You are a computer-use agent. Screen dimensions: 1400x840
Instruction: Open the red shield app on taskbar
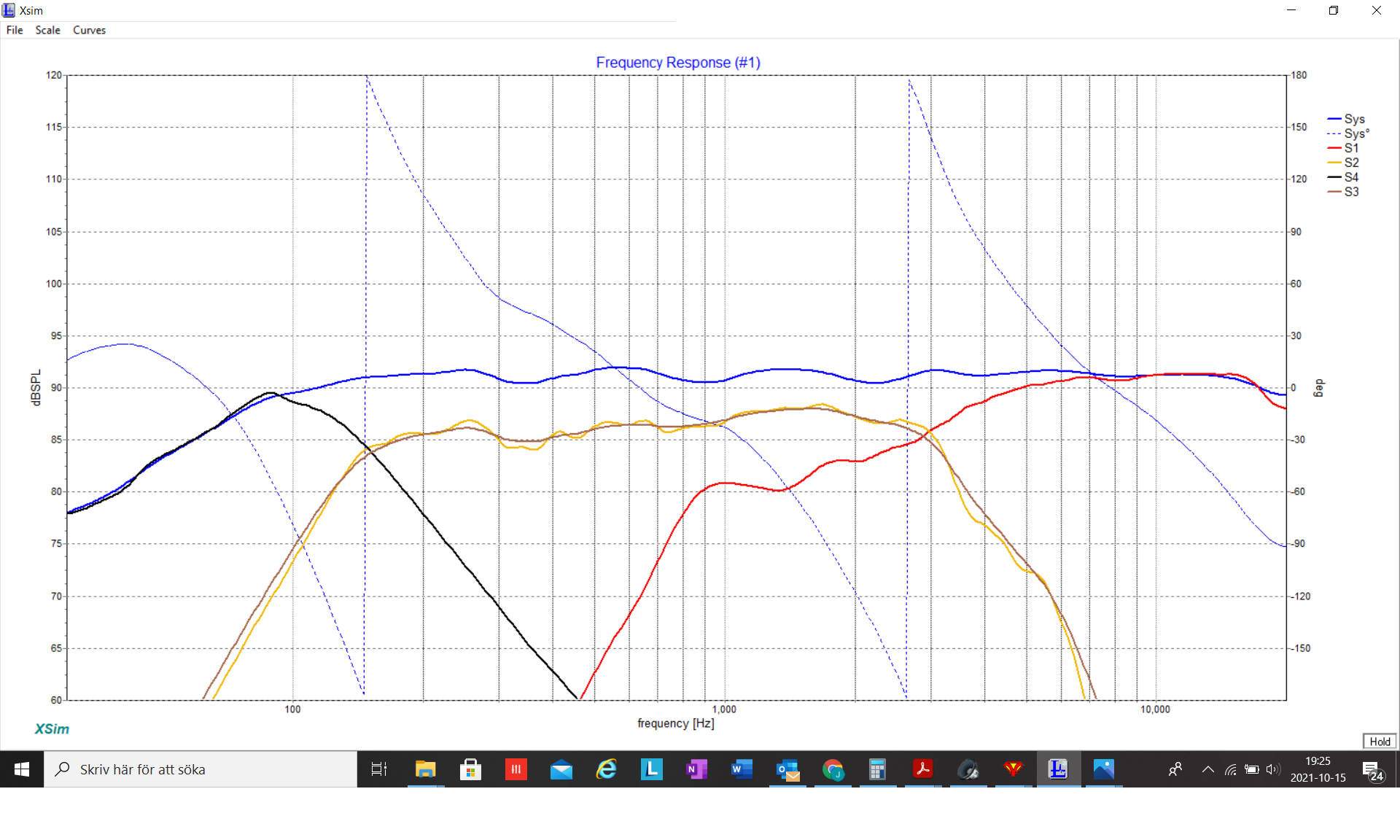coord(1013,769)
